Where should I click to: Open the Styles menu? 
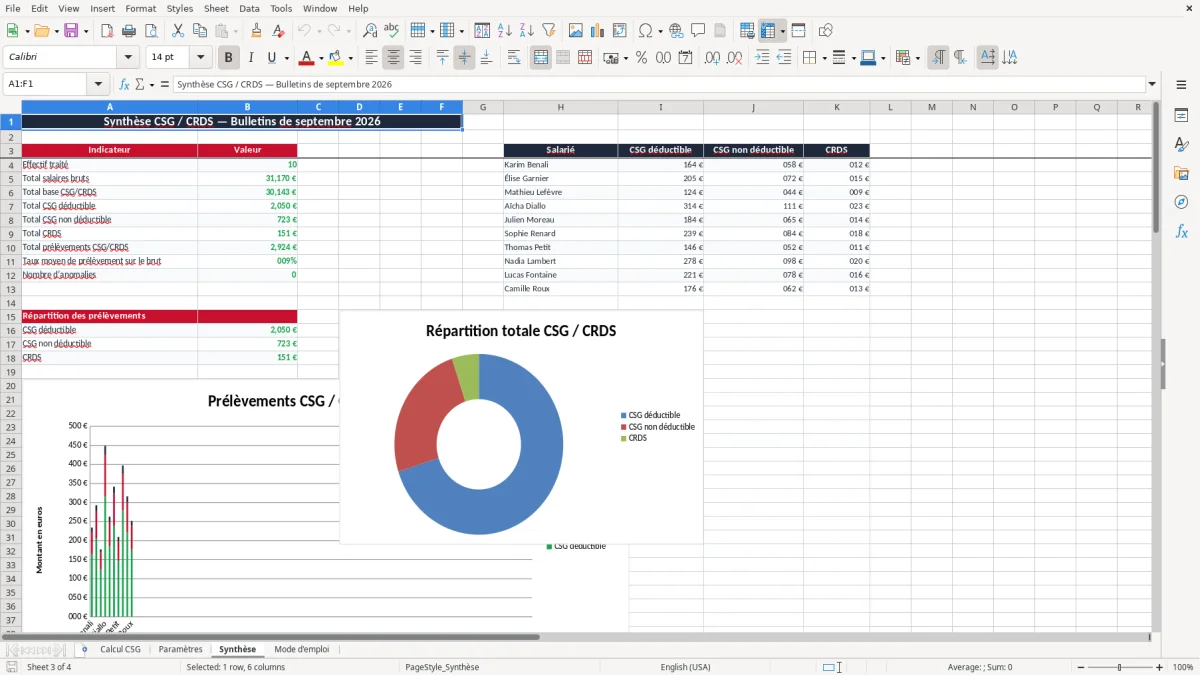180,8
